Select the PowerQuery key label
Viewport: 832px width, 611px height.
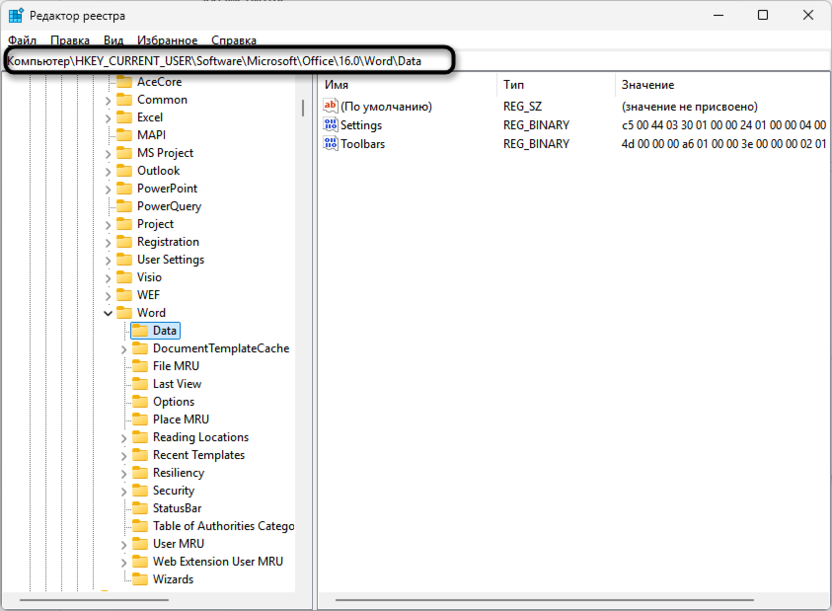[x=169, y=206]
